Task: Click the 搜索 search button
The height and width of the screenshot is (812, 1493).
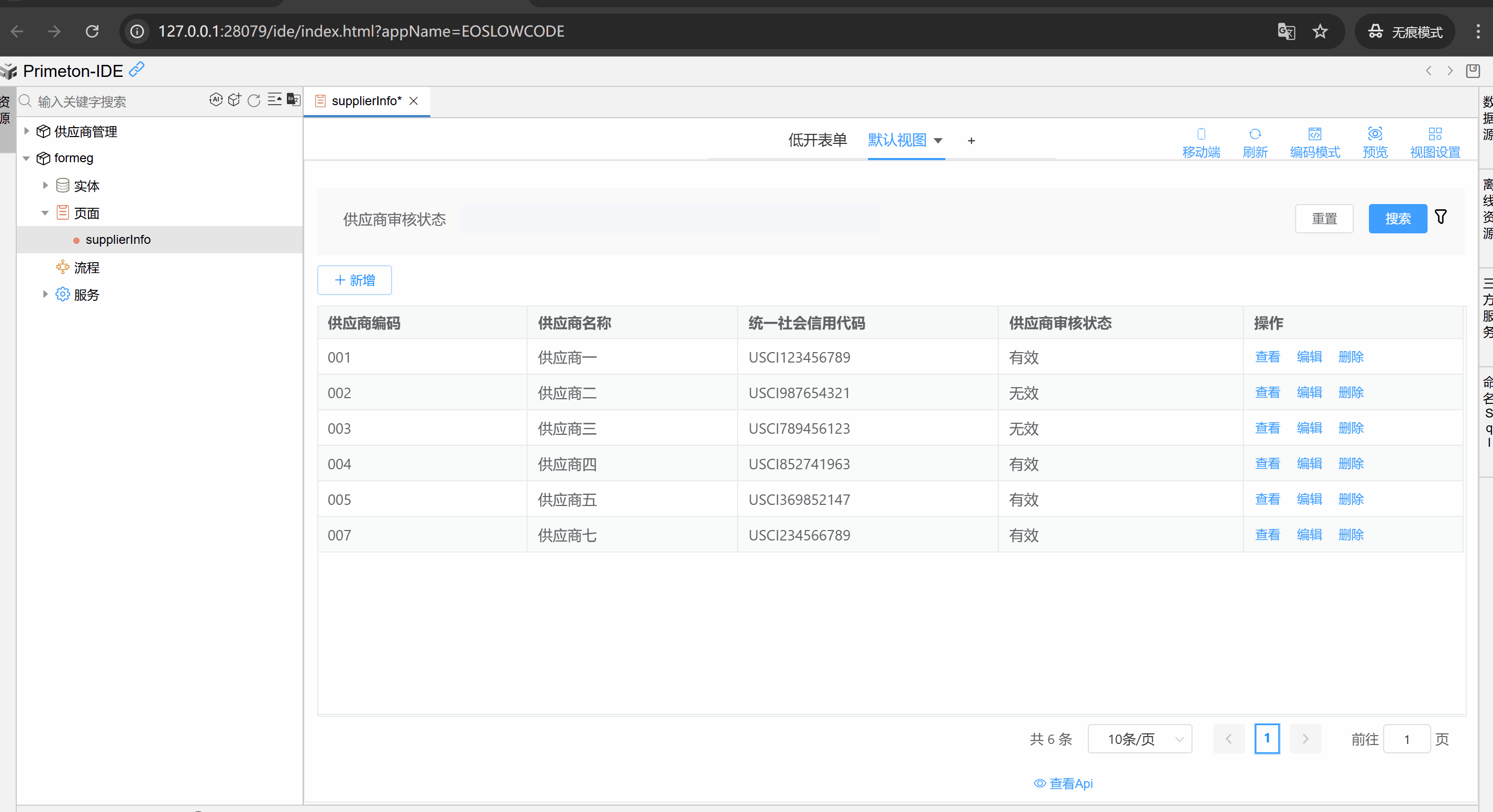Action: 1397,219
